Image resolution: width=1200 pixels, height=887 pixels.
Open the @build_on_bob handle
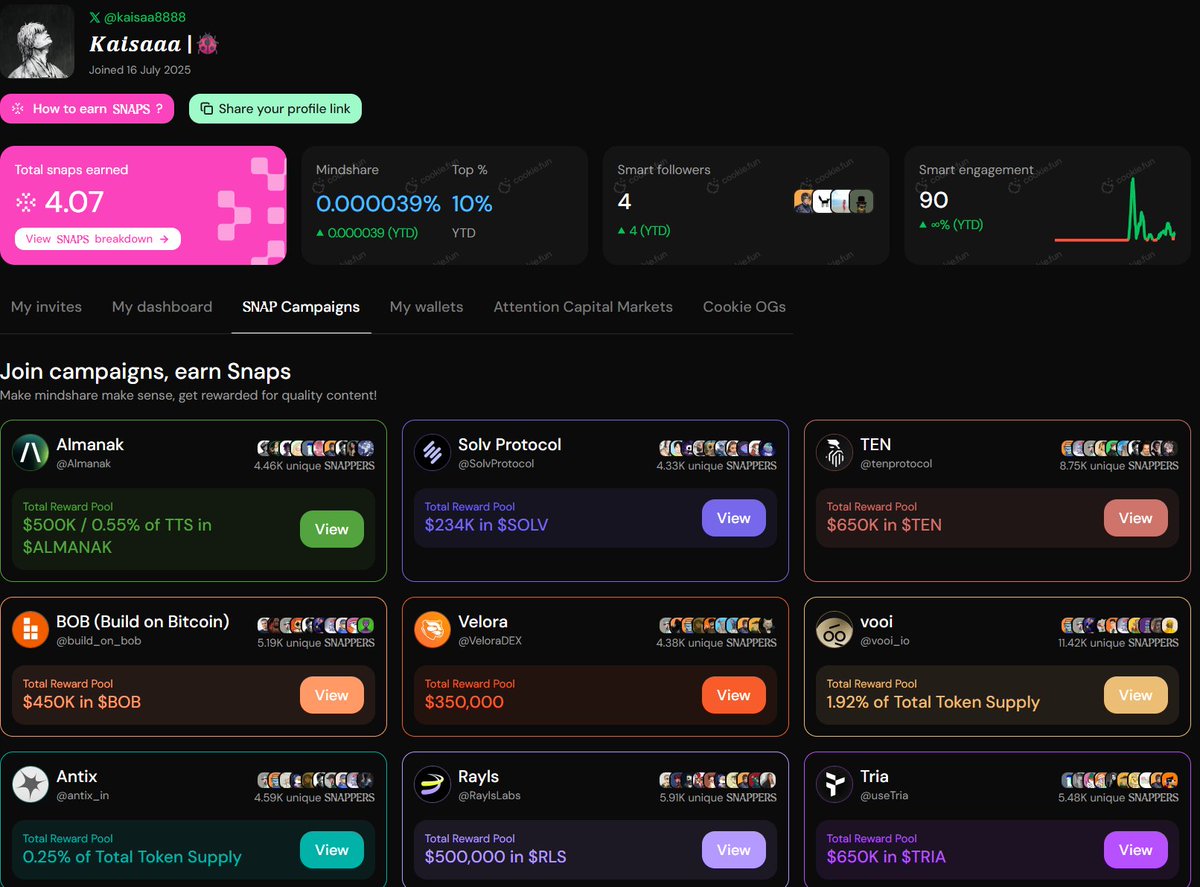tap(98, 641)
